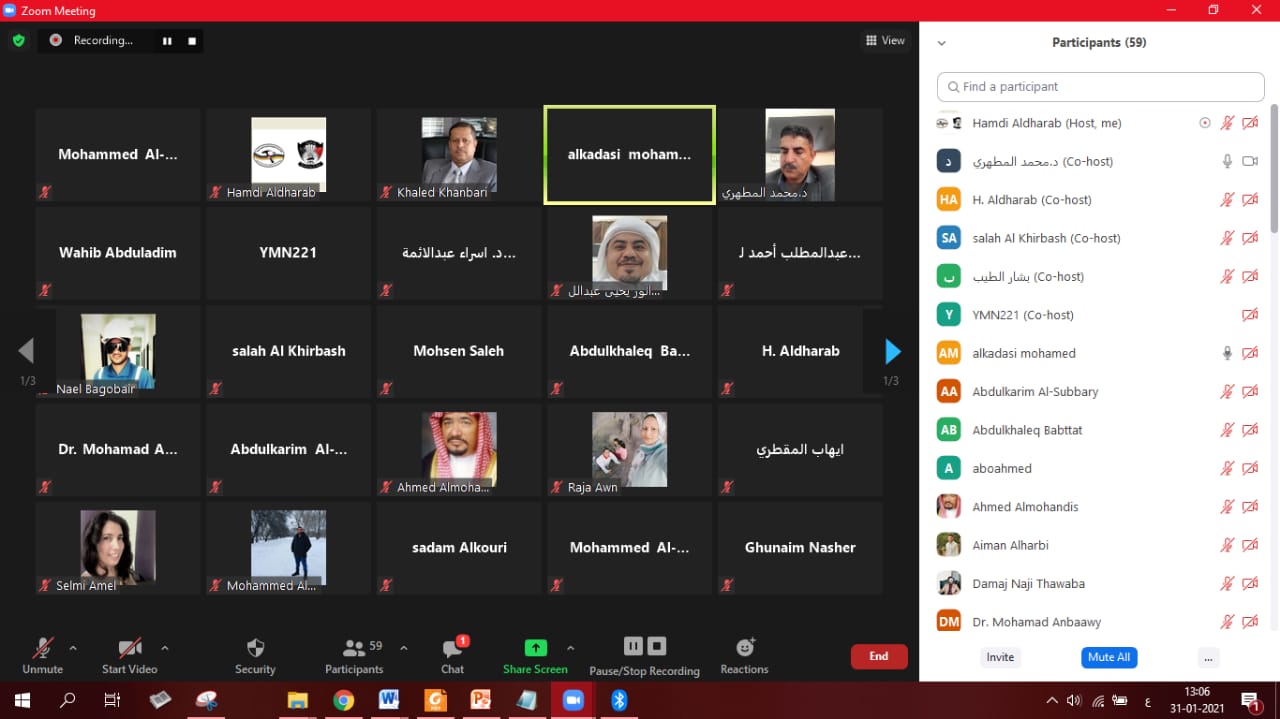Expand audio options next to Unmute
The width and height of the screenshot is (1280, 719).
(x=73, y=648)
